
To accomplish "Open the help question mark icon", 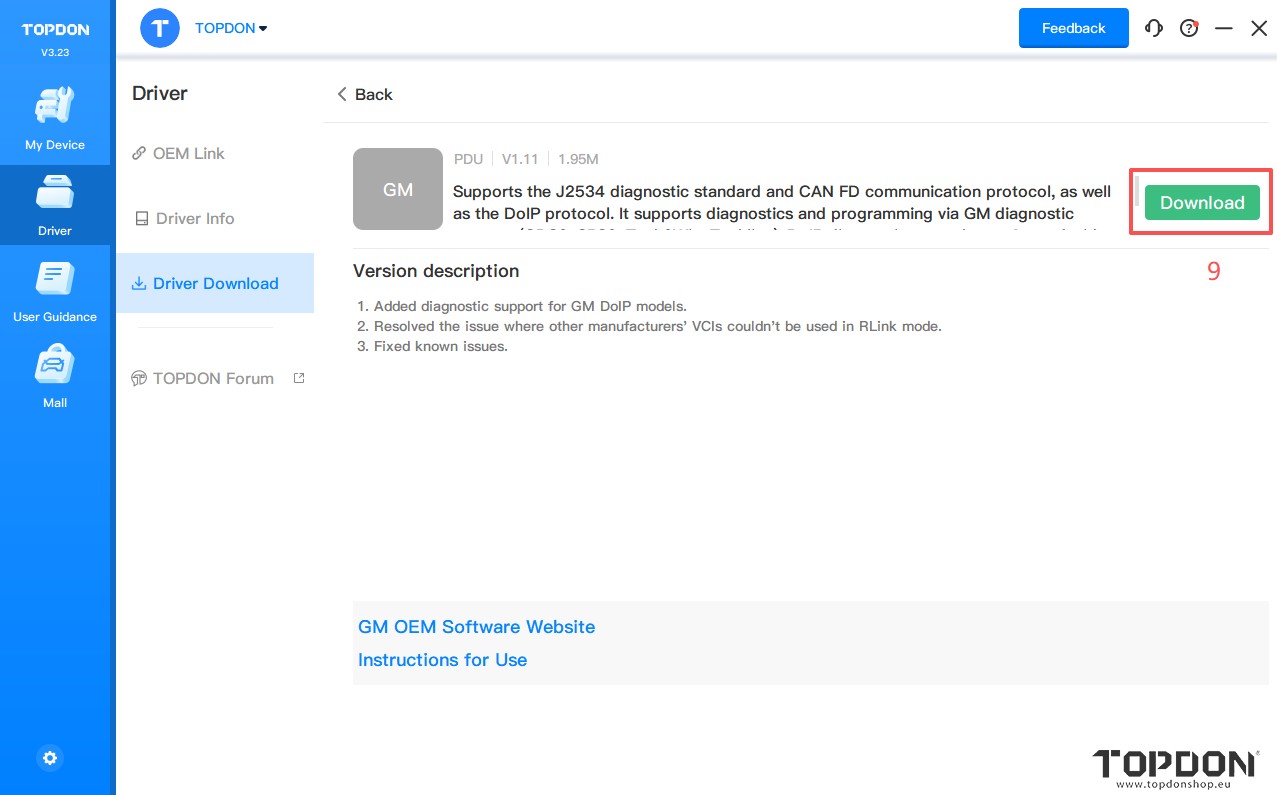I will tap(1189, 28).
